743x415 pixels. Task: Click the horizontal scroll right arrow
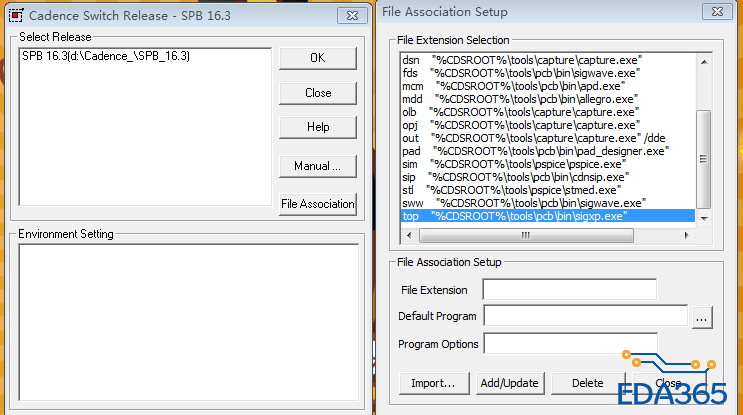pos(686,235)
